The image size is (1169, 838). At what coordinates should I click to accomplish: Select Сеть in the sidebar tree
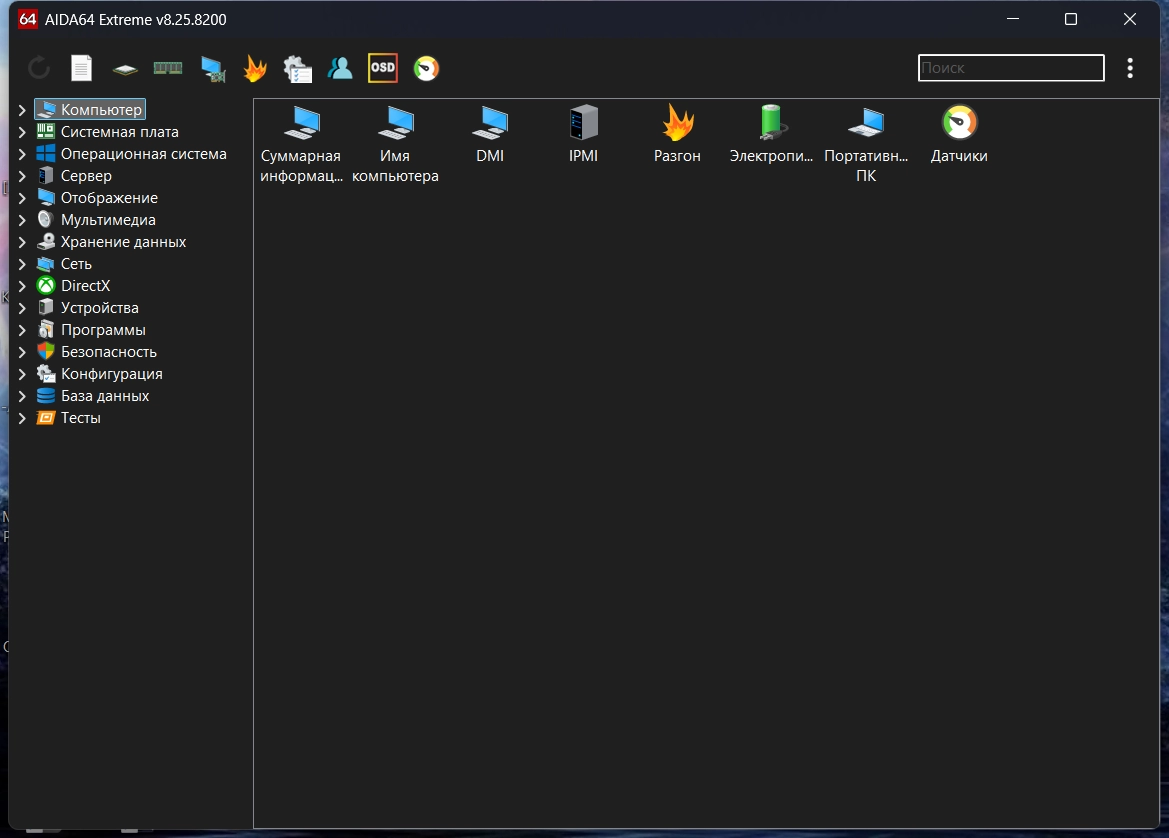76,264
